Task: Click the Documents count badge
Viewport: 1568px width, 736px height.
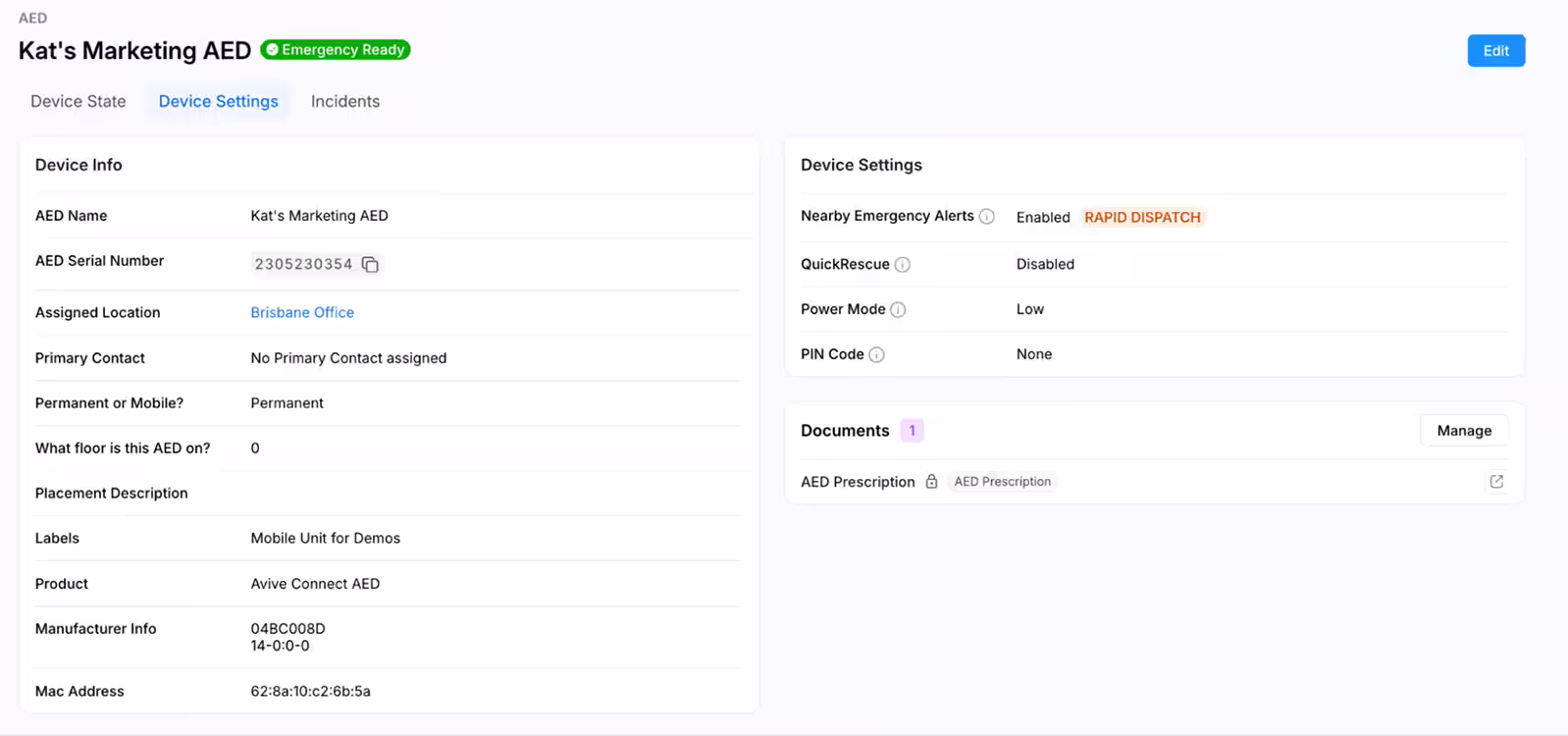Action: click(912, 431)
